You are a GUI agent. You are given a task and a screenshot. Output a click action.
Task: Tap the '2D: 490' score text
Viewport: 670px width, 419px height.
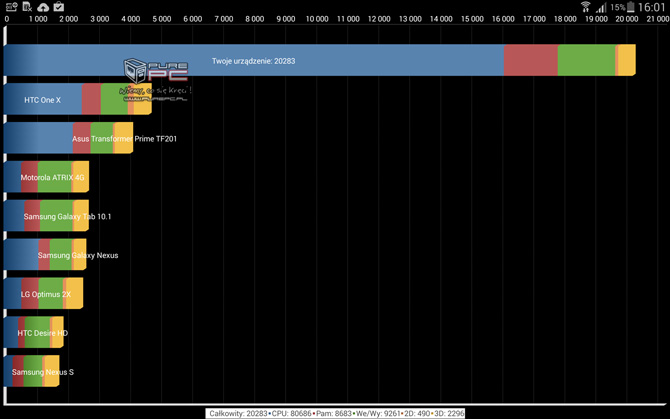(x=417, y=413)
